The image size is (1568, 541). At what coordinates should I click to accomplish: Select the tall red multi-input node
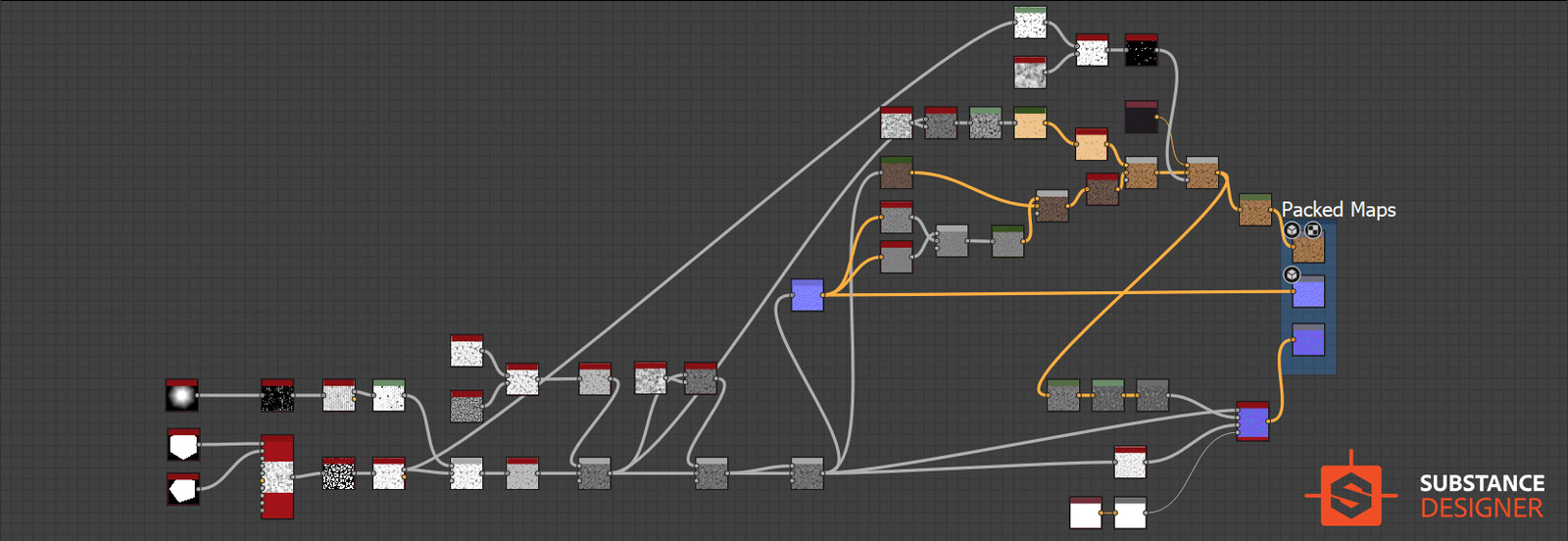click(x=277, y=477)
